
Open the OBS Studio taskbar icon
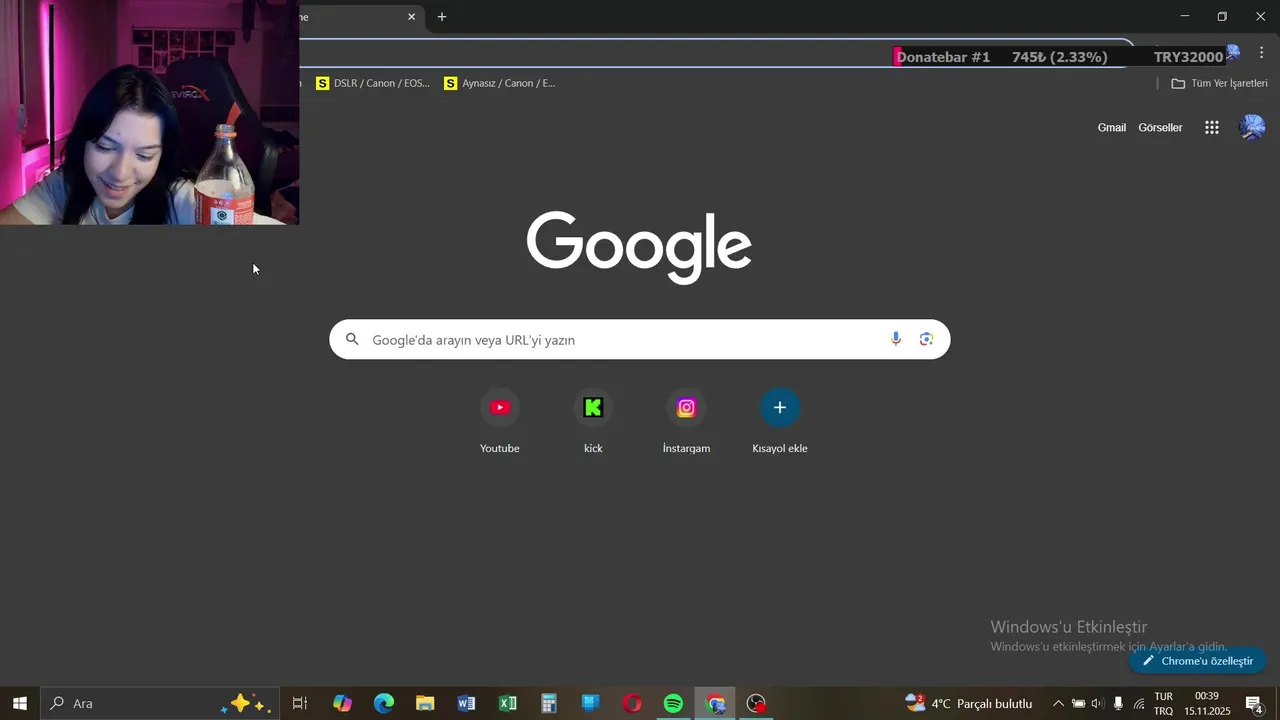pos(757,703)
